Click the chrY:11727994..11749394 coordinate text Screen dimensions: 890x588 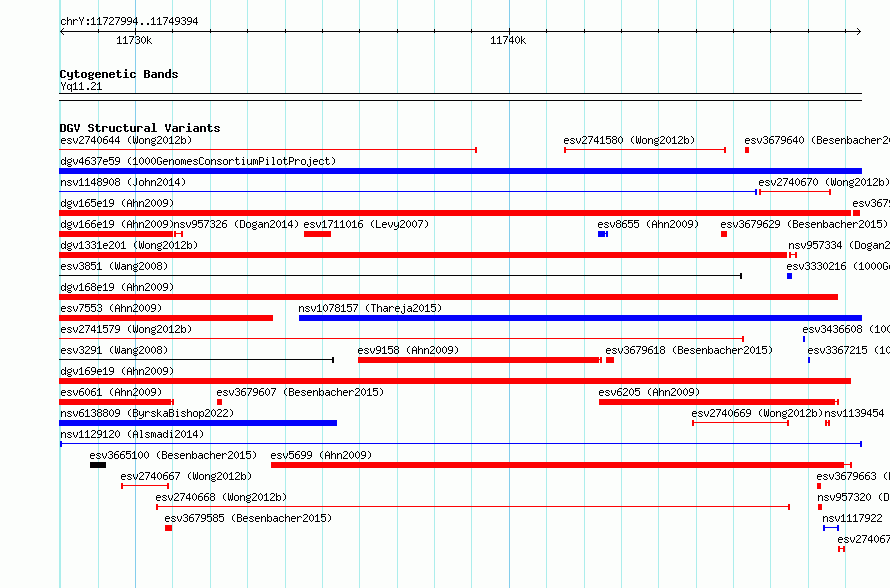tap(129, 22)
